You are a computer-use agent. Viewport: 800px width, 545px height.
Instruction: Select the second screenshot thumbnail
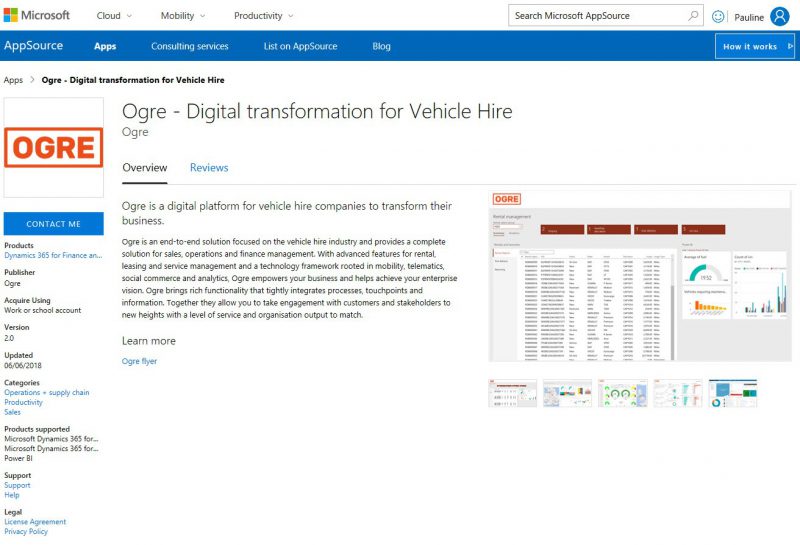(567, 393)
